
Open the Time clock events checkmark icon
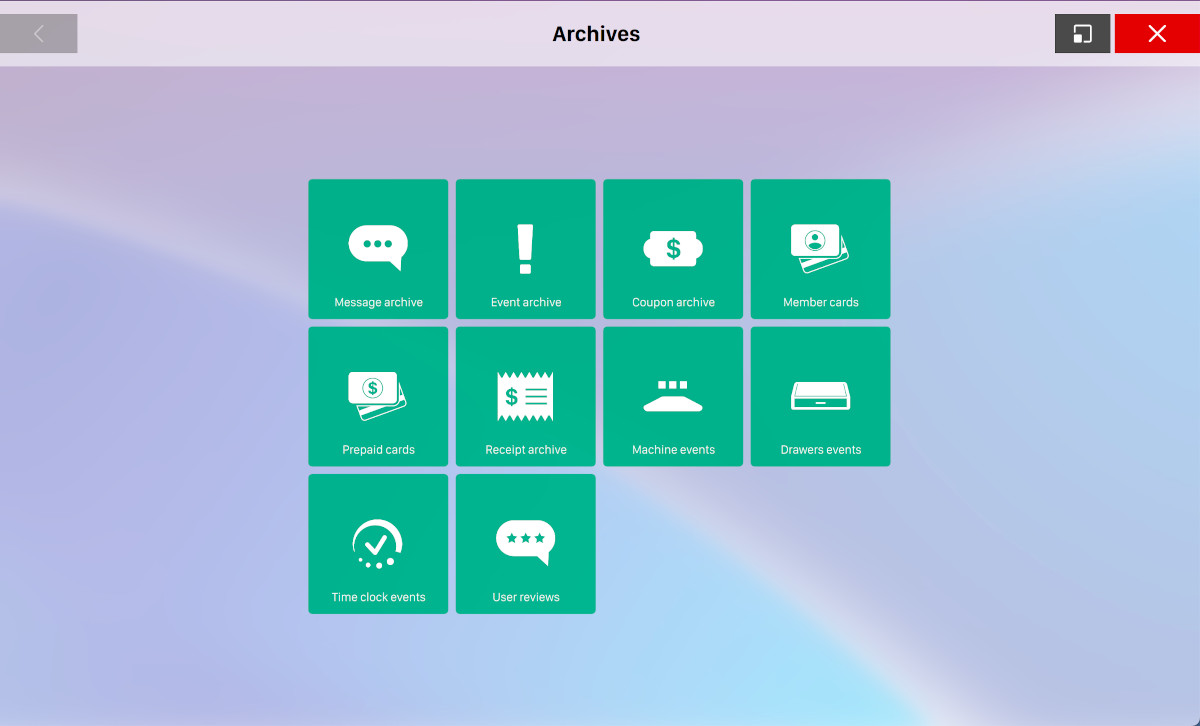coord(377,544)
